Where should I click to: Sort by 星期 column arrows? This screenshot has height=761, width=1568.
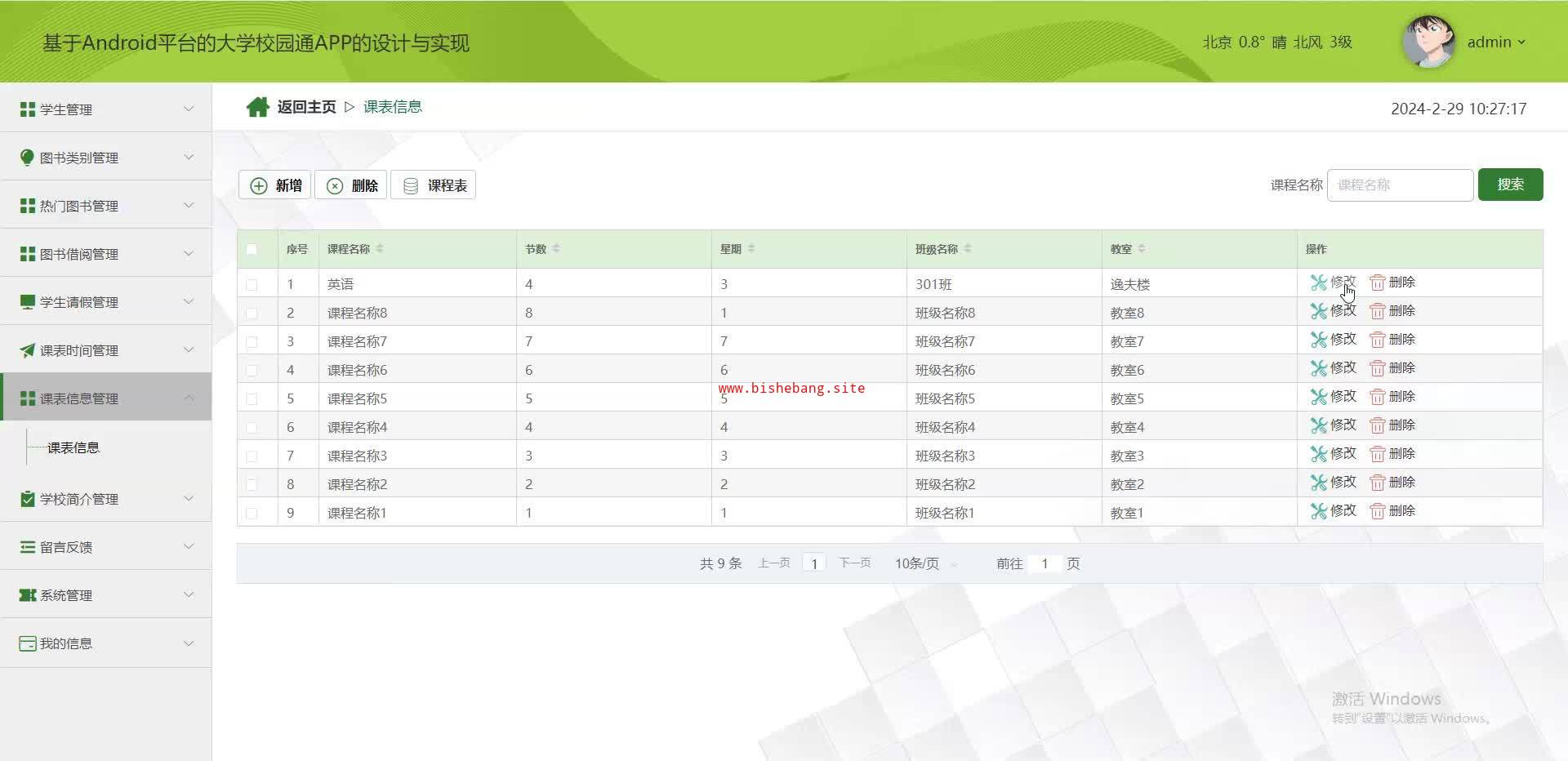tap(751, 248)
